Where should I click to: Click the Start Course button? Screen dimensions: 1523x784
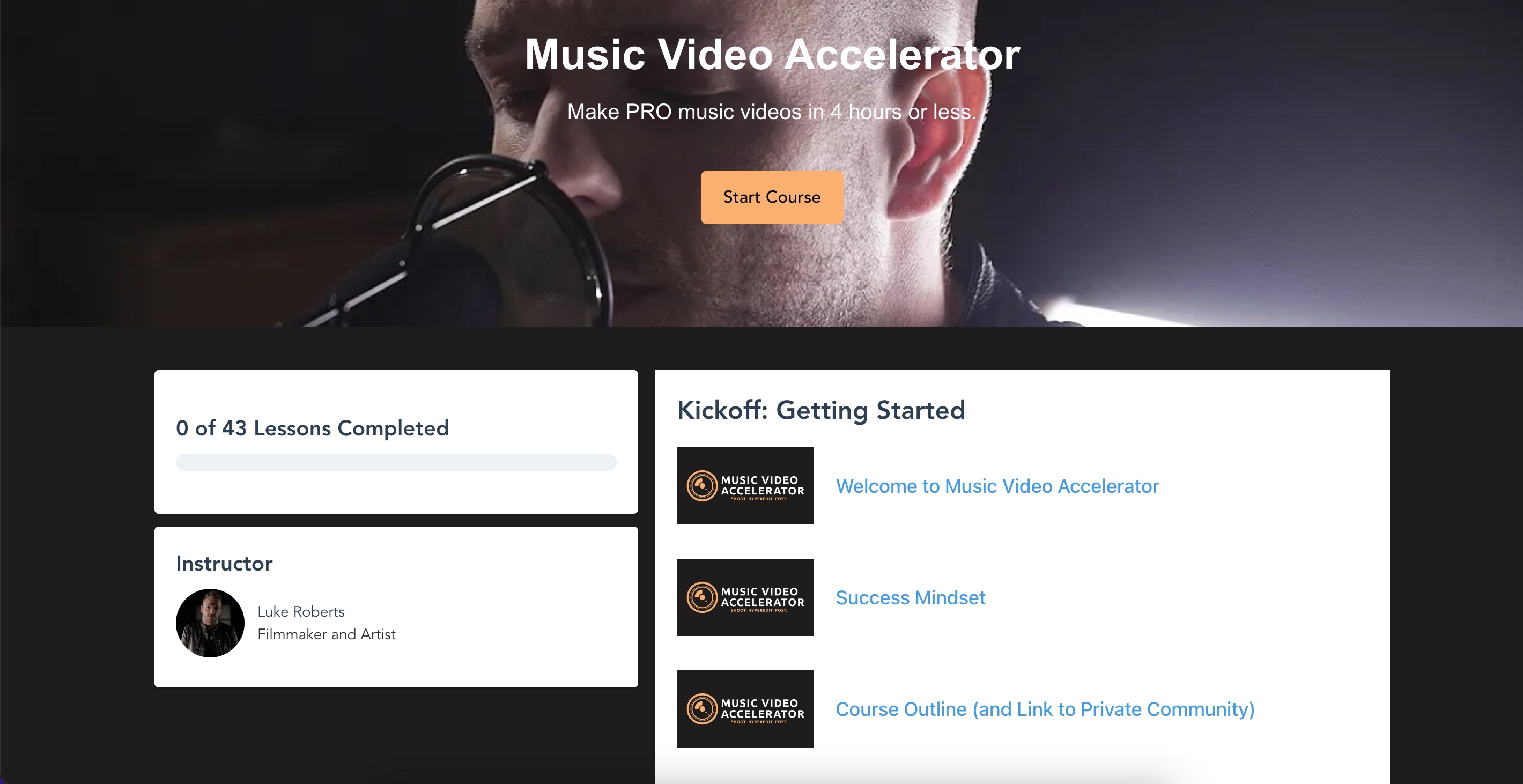click(x=772, y=197)
